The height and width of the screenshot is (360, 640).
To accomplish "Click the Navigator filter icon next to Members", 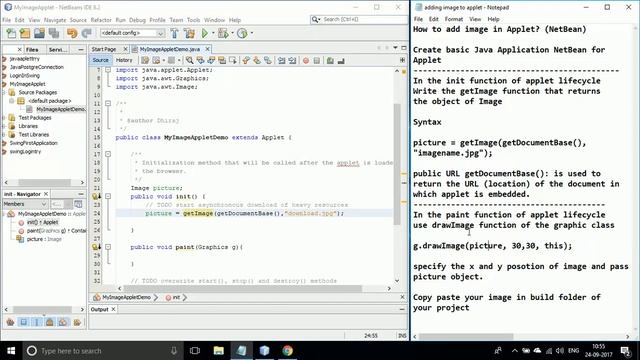I will coord(78,204).
